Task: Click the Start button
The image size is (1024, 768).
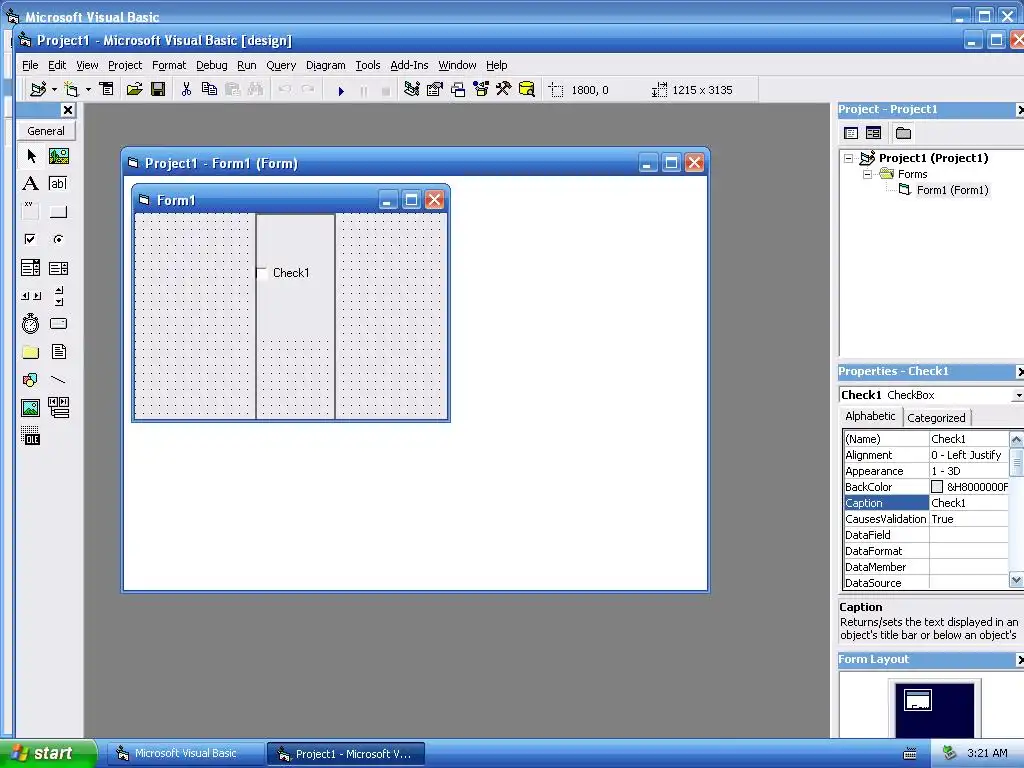Action: [48, 753]
